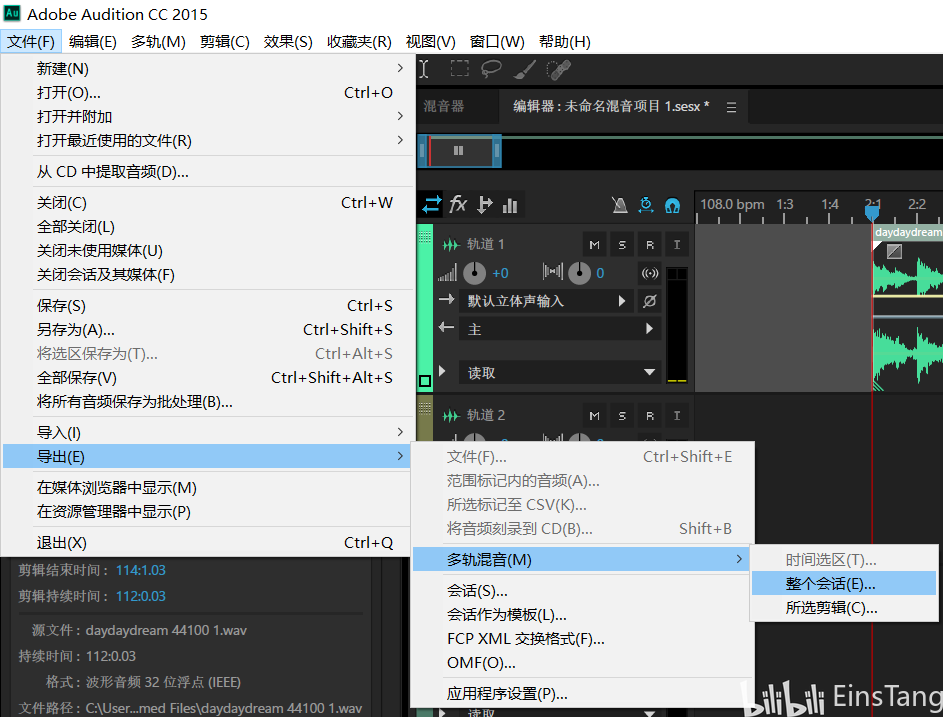
Task: Open the 编辑(E) menu
Action: point(93,42)
